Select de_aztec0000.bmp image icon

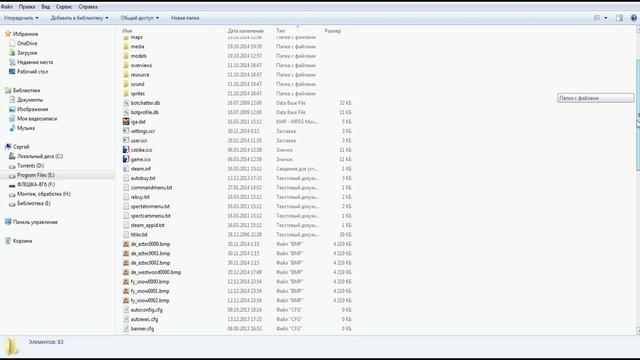pyautogui.click(x=126, y=244)
